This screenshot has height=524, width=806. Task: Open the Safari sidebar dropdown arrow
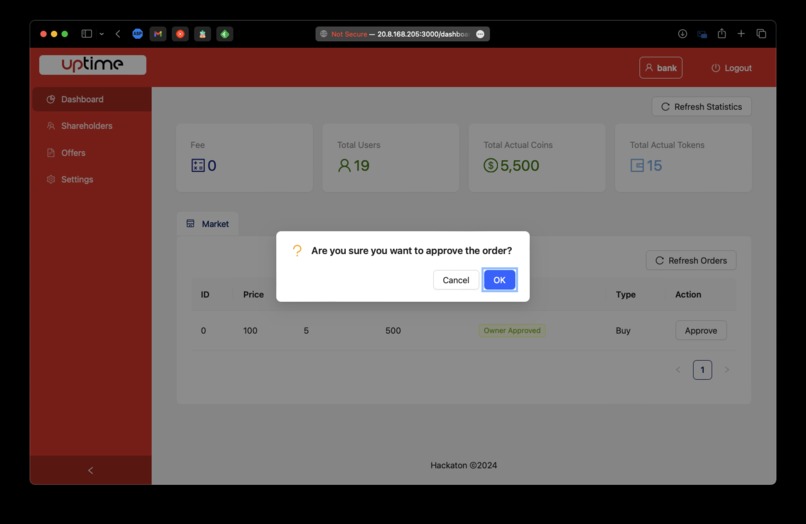(x=102, y=34)
